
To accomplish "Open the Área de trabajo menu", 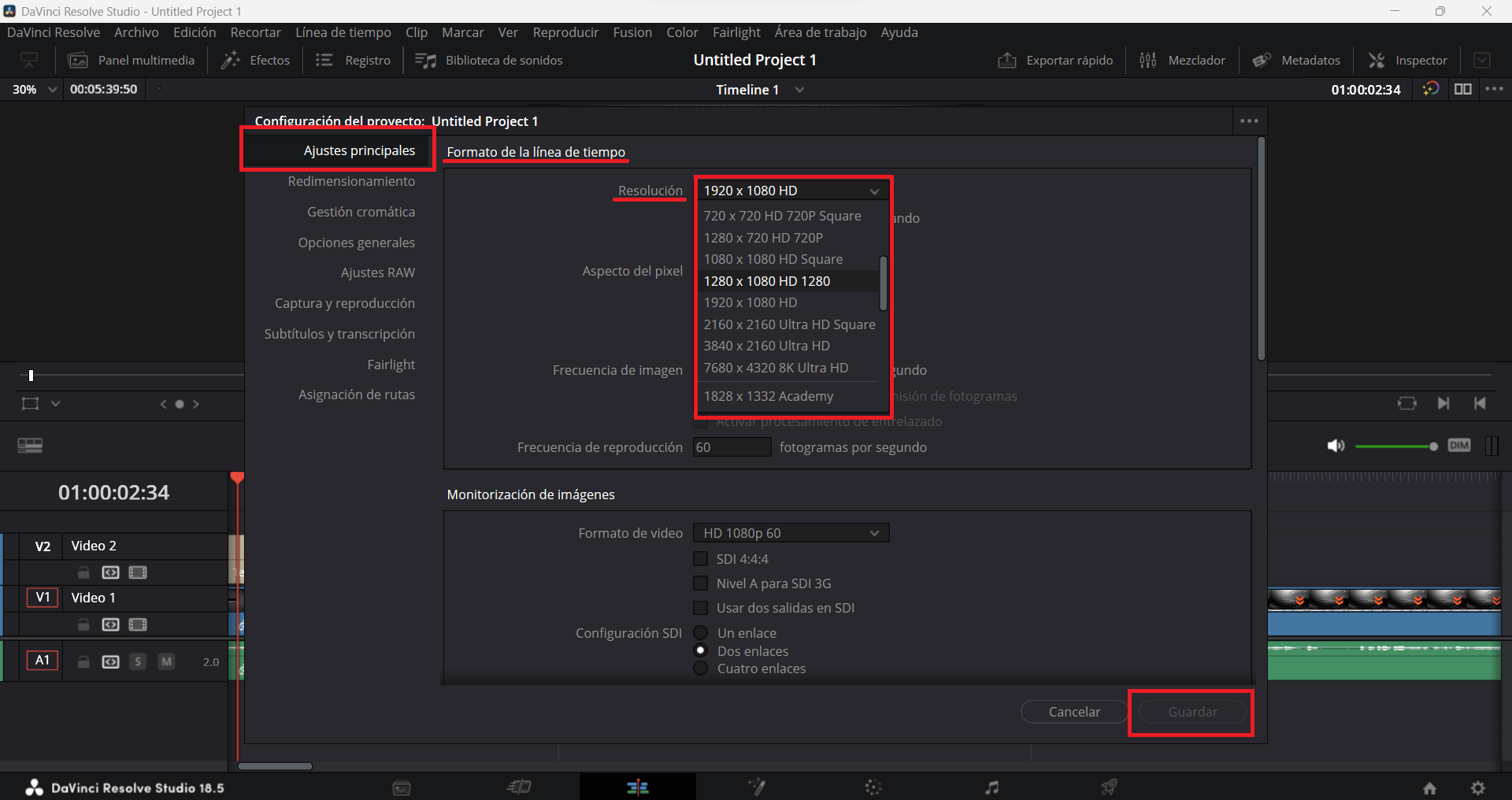I will coord(821,32).
